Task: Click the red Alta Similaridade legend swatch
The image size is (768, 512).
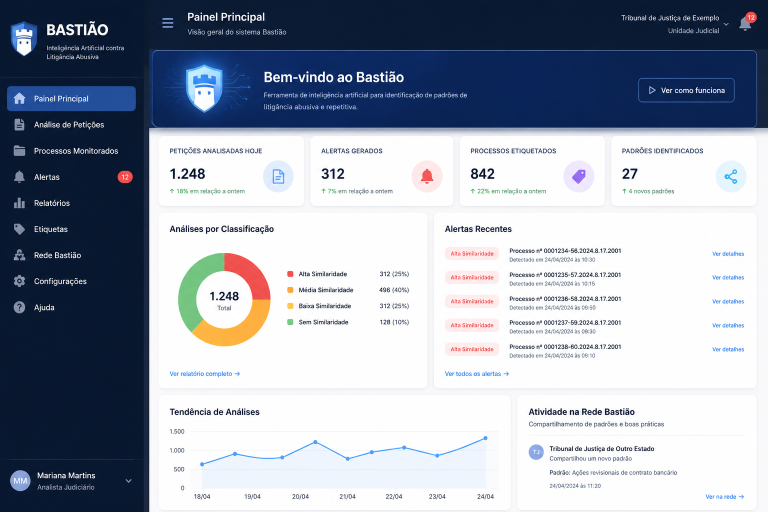Action: click(290, 274)
